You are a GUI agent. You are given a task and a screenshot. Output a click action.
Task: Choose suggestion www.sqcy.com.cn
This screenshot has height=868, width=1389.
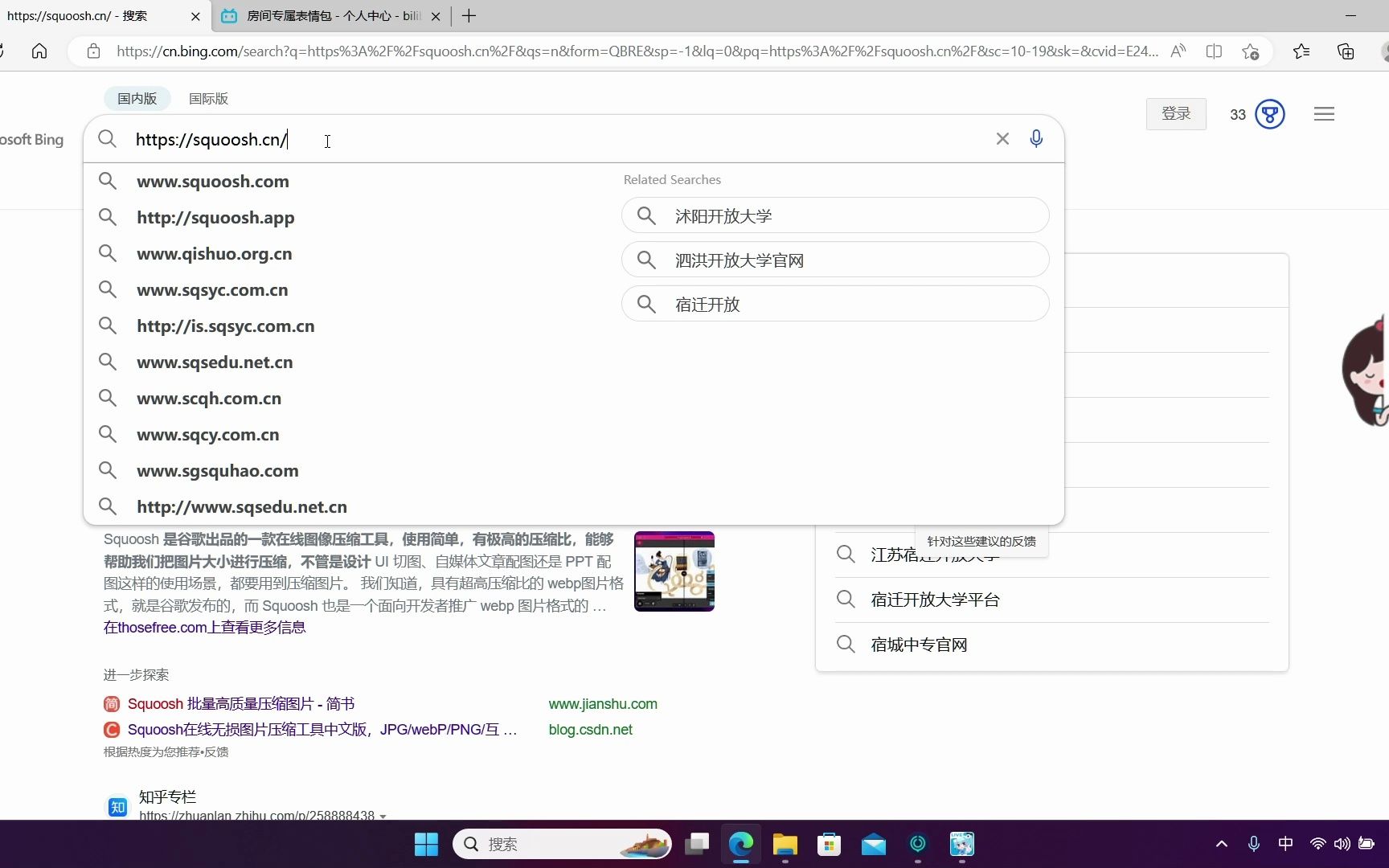click(208, 435)
